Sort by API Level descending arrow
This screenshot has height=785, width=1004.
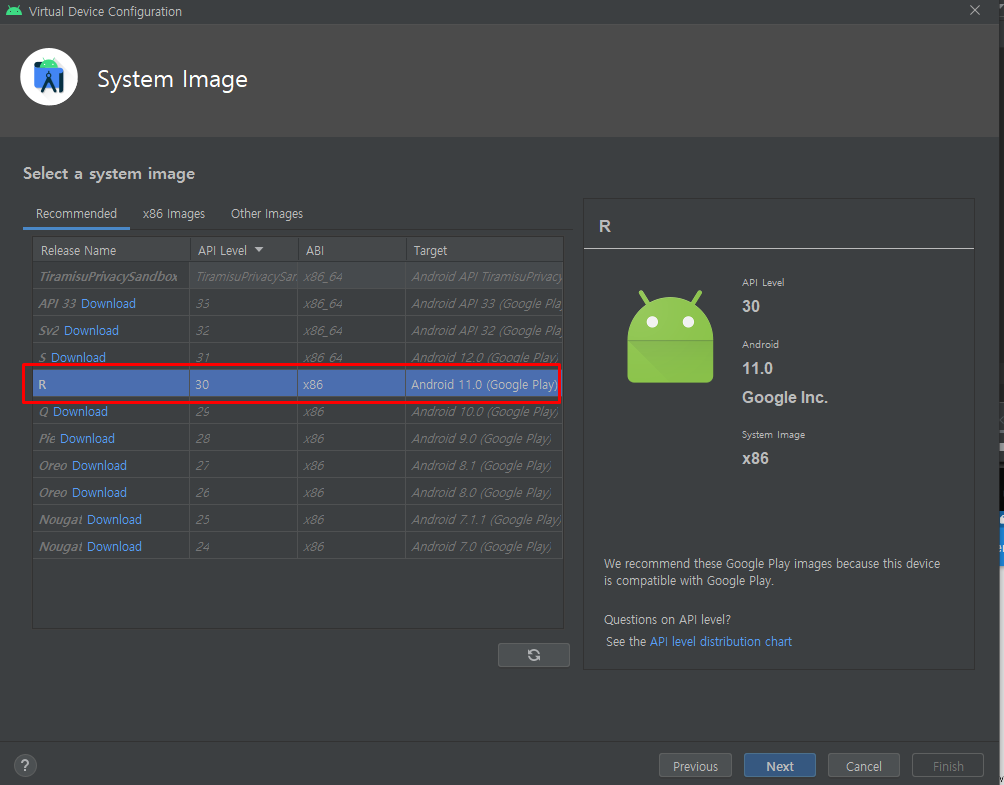[259, 250]
